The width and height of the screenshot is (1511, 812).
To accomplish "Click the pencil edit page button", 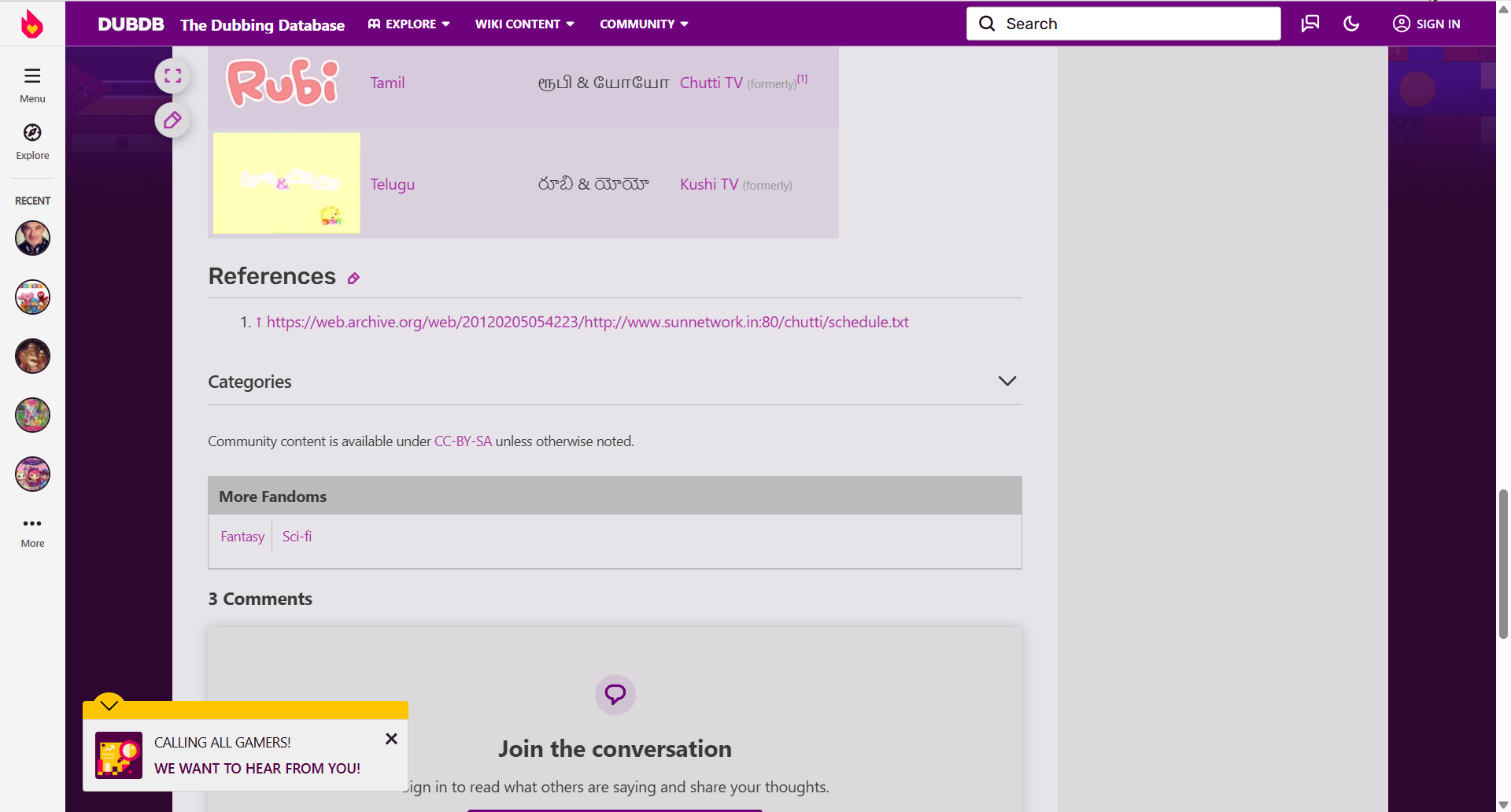I will click(x=173, y=120).
